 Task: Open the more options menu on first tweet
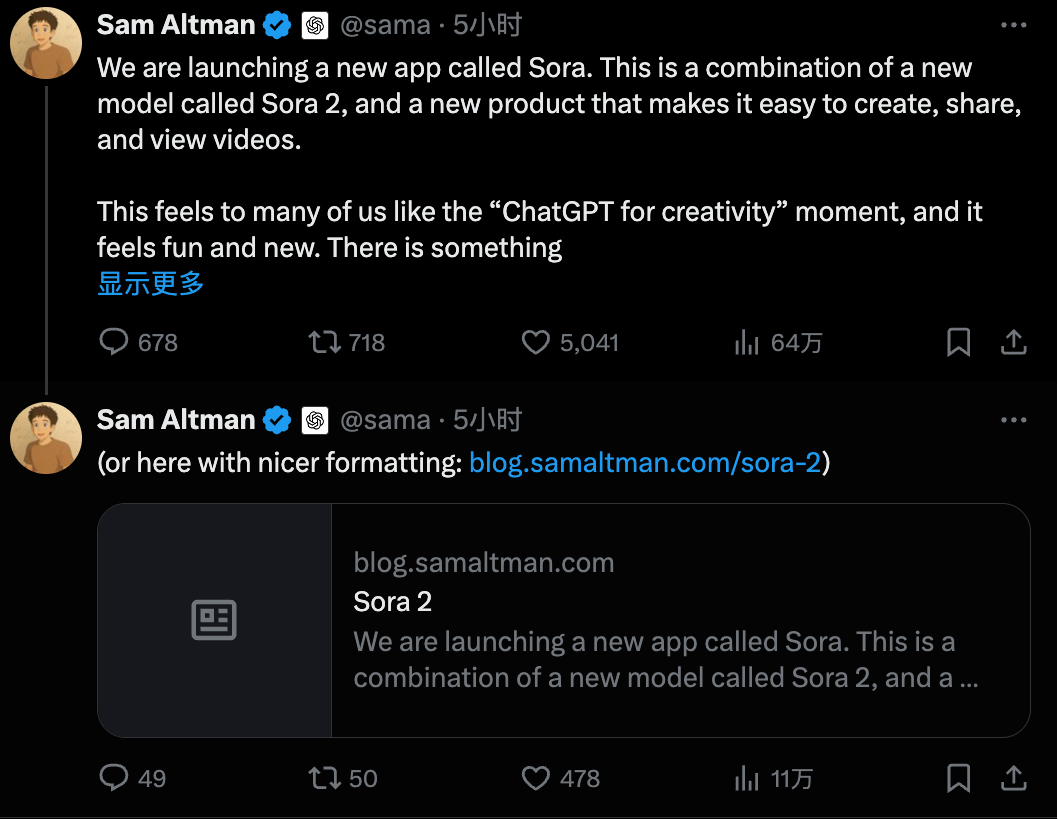1014,26
